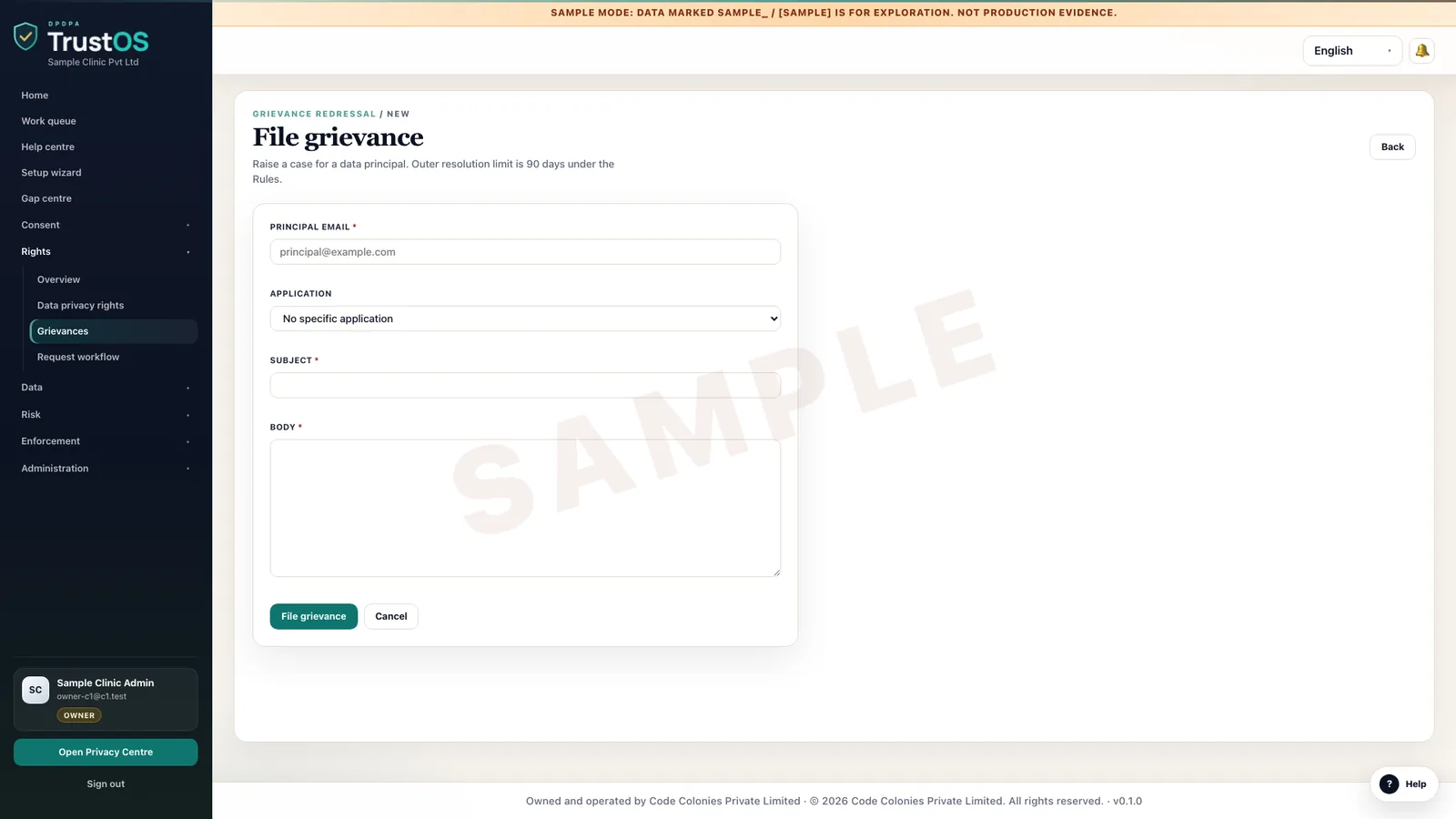Submit with the File grievance button

click(x=313, y=617)
